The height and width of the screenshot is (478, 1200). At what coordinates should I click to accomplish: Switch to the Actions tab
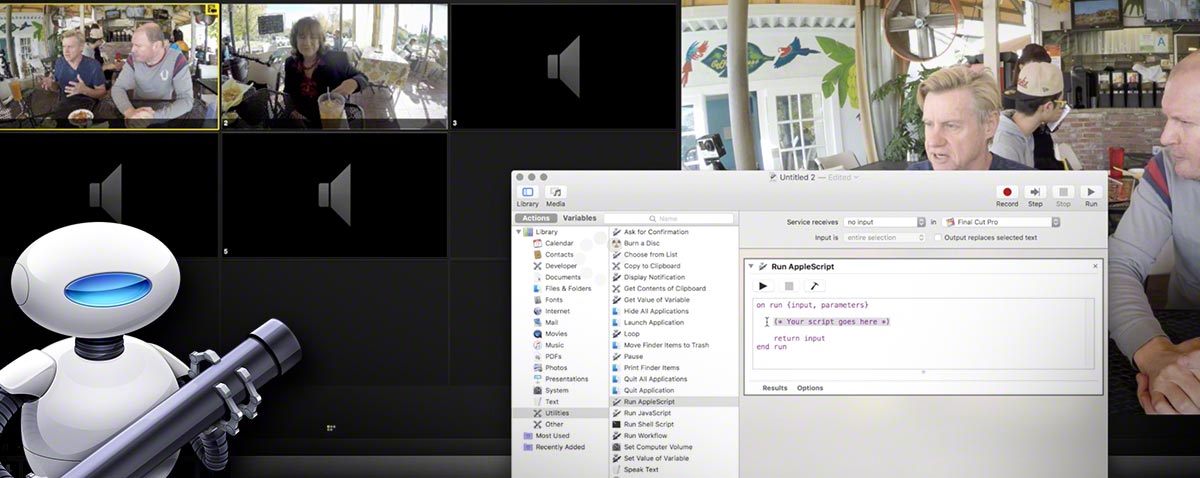click(x=535, y=218)
